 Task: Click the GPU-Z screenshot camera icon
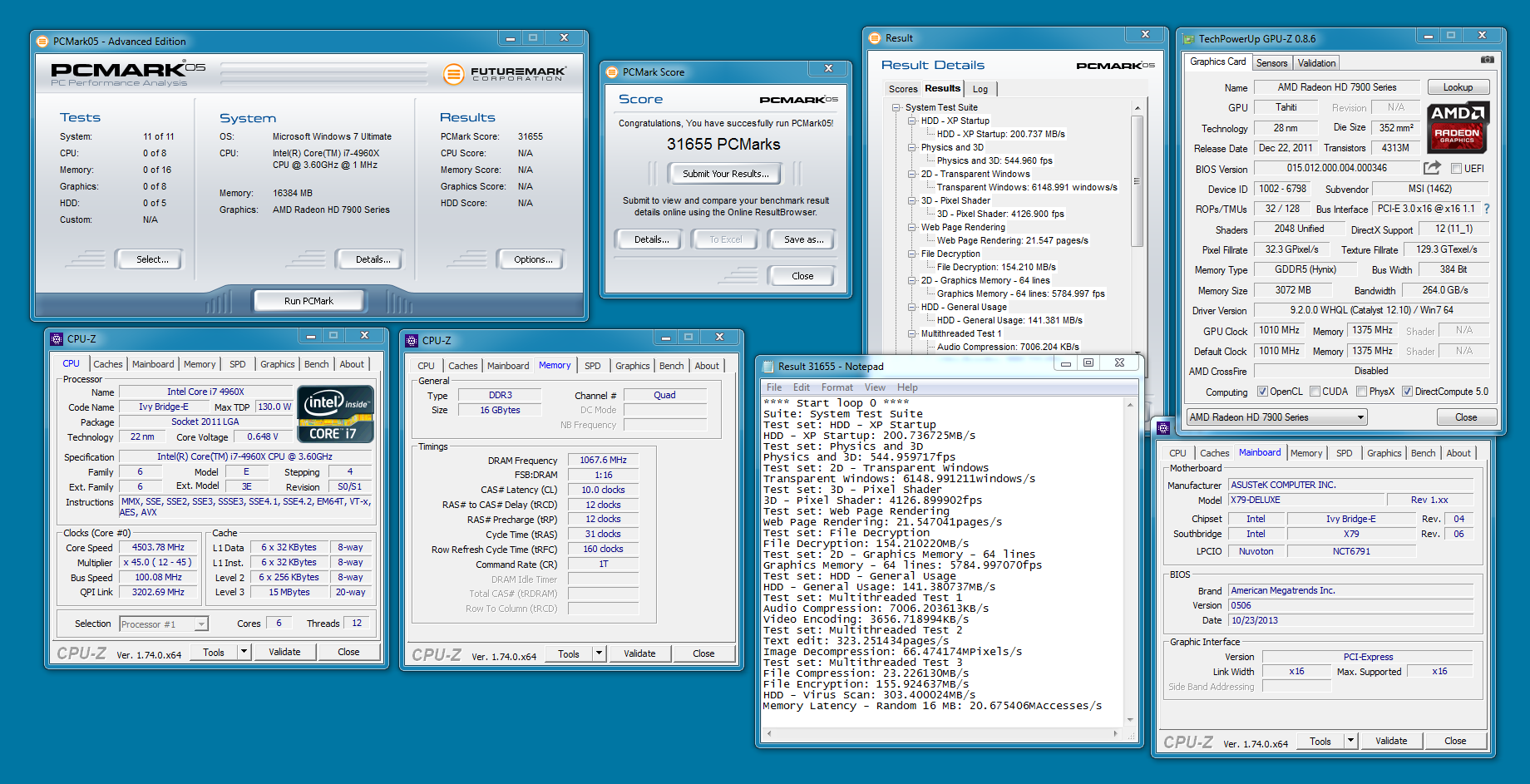pyautogui.click(x=1487, y=60)
